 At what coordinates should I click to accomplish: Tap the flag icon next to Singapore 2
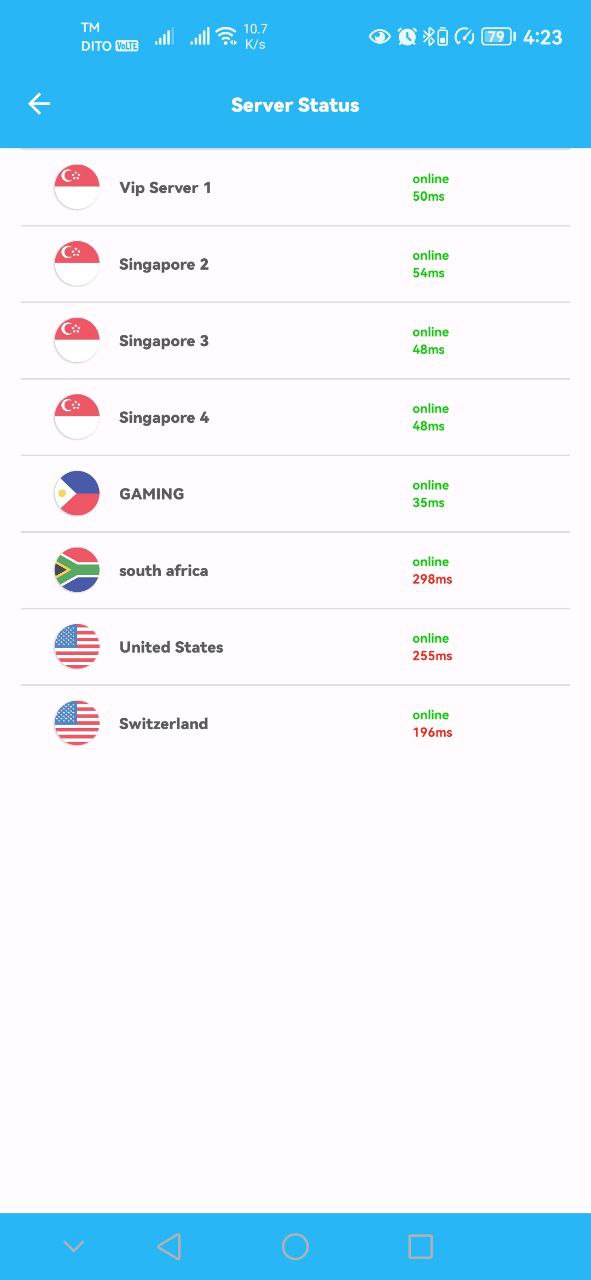[77, 264]
